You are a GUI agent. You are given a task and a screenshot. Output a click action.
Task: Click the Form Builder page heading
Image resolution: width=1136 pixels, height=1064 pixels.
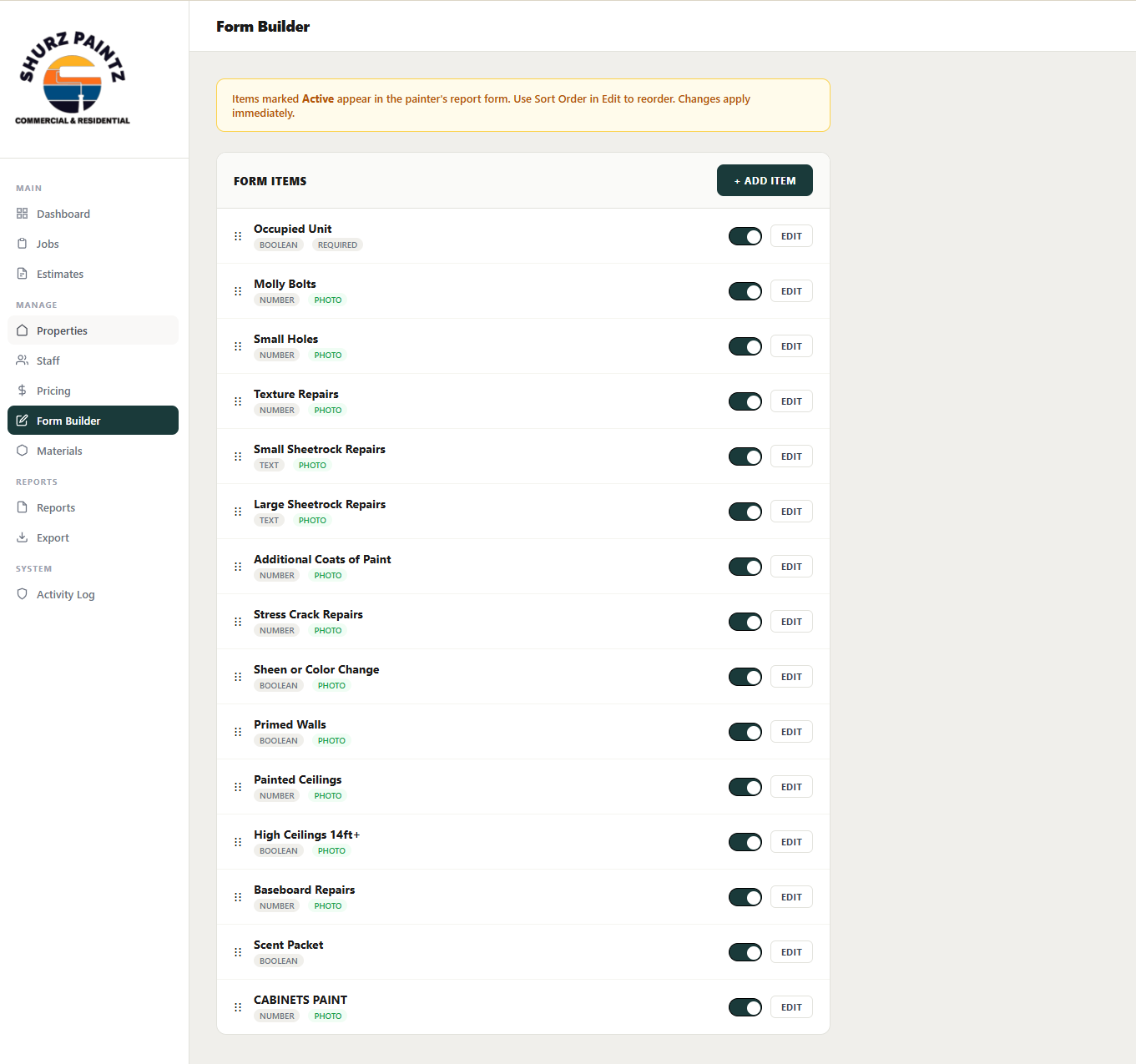263,27
